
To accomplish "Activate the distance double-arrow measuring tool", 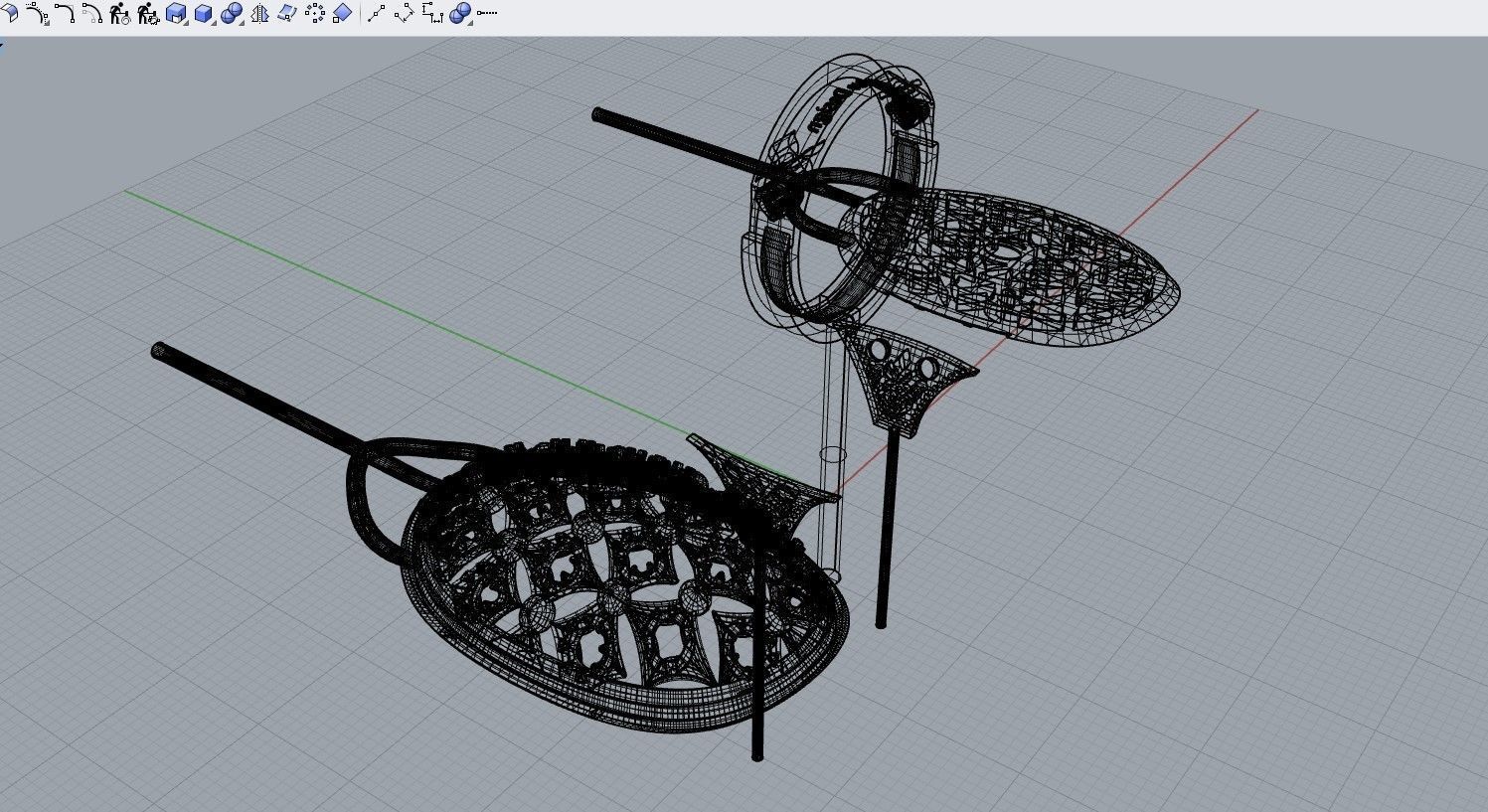I will coord(405,13).
